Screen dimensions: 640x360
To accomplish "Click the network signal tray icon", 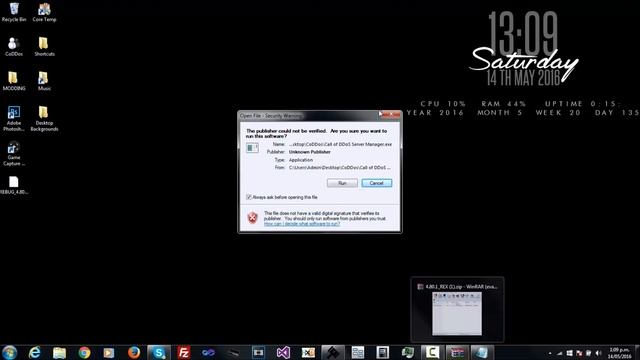I will click(x=559, y=353).
